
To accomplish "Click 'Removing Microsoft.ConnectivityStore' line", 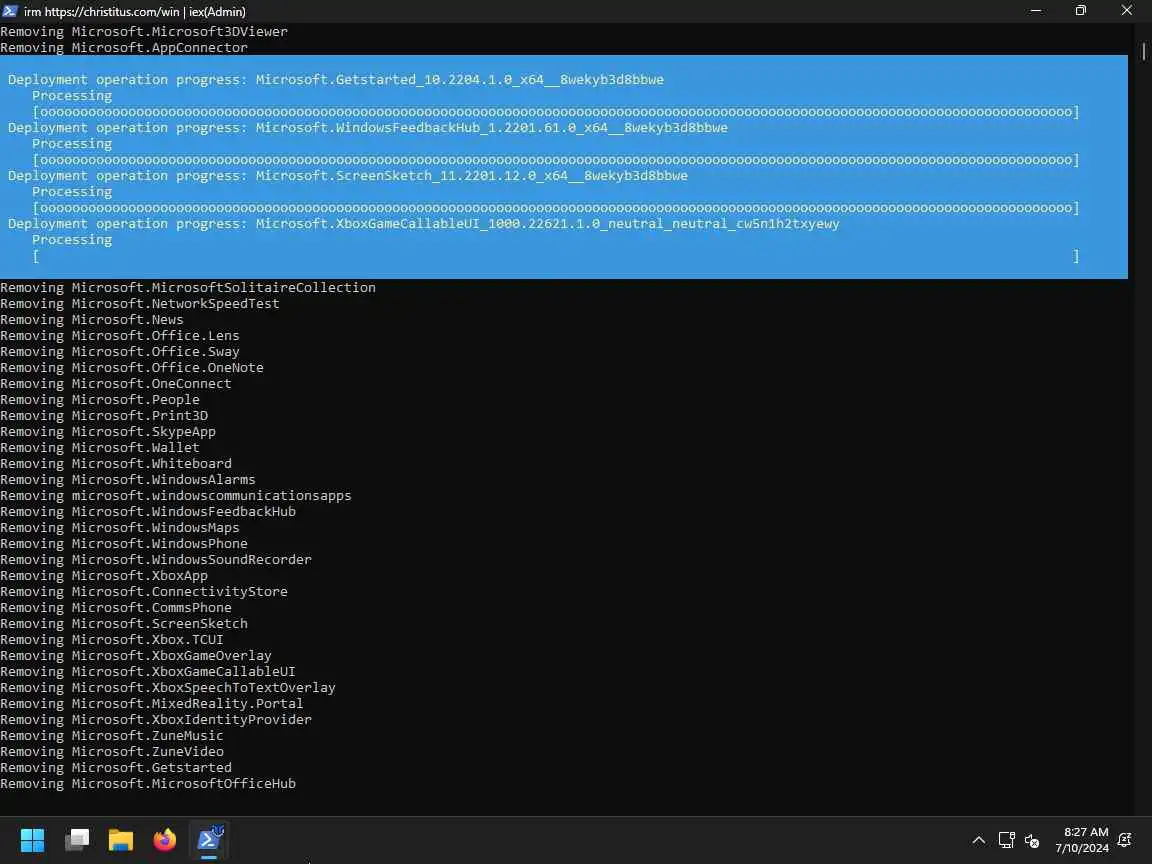I will click(x=144, y=591).
